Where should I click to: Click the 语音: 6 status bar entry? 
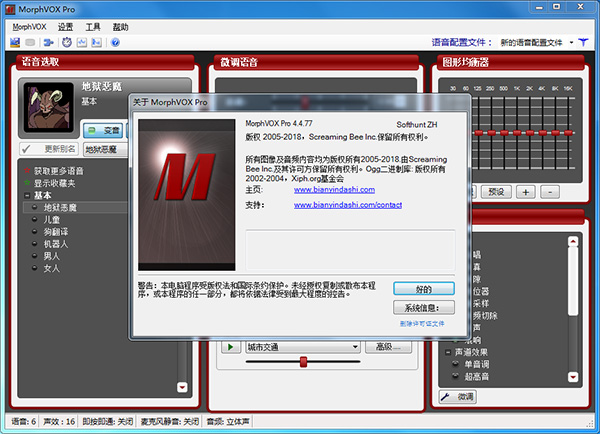click(23, 421)
